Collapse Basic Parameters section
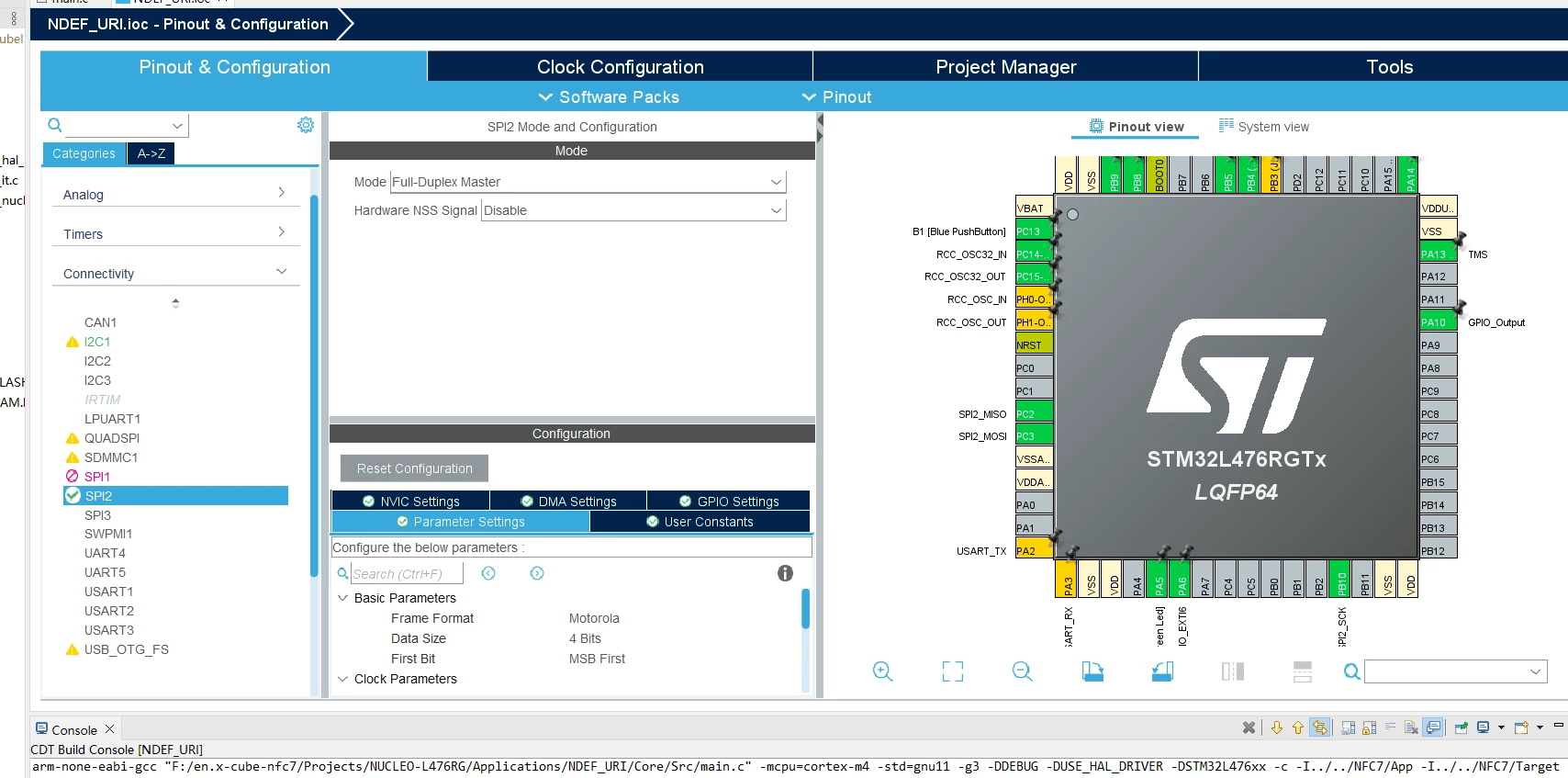The height and width of the screenshot is (778, 1568). (x=343, y=598)
